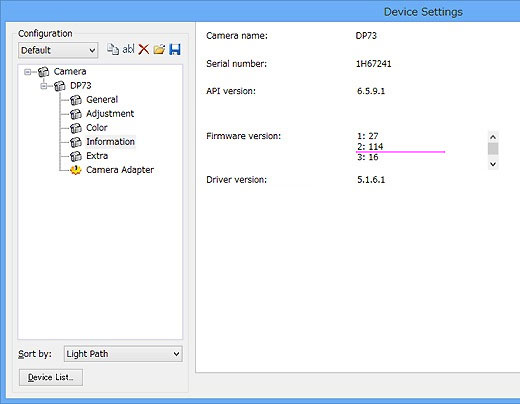Select Extra in the tree
The height and width of the screenshot is (404, 520).
click(x=97, y=156)
